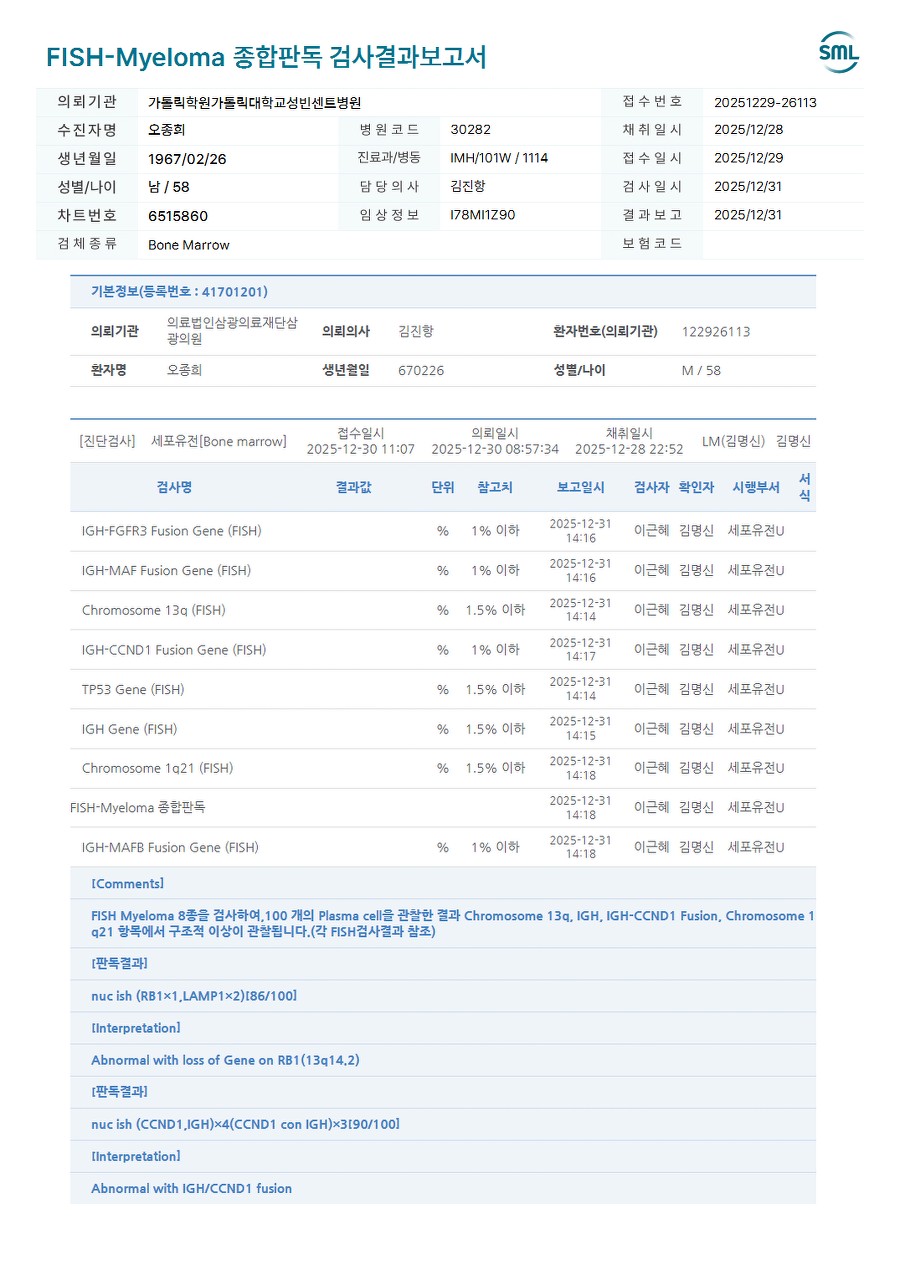This screenshot has width=900, height=1271.
Task: Select the 병원코드 value 30282
Action: (x=471, y=130)
